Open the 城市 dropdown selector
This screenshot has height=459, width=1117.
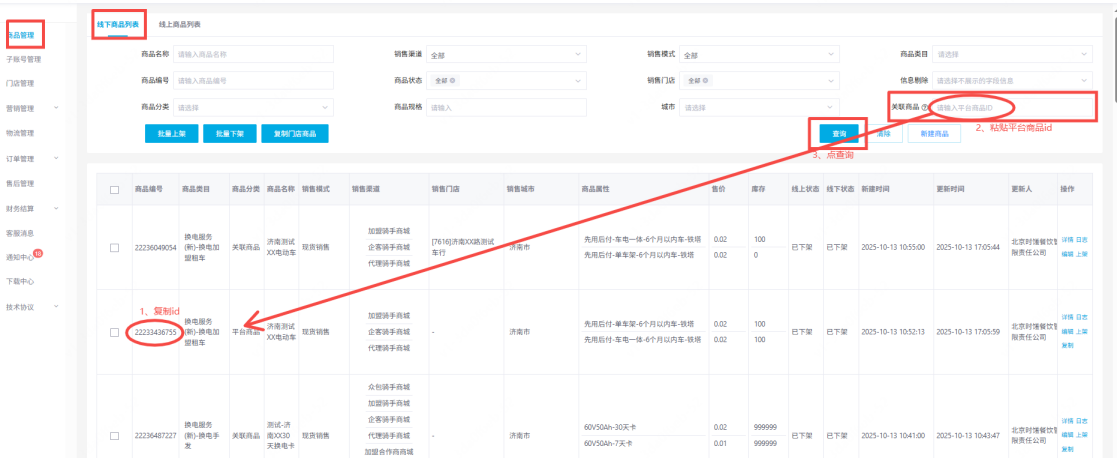click(x=760, y=107)
